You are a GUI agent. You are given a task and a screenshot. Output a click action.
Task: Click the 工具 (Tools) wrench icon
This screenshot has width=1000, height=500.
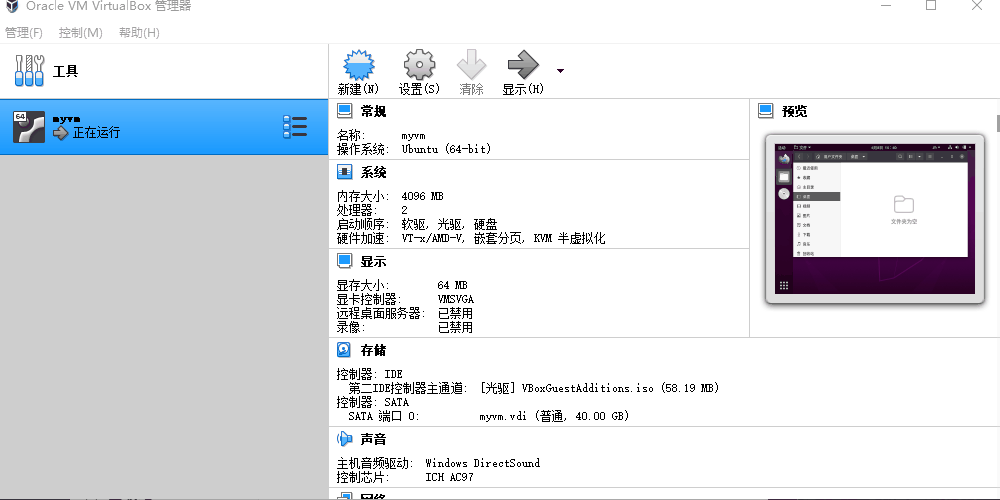(31, 71)
